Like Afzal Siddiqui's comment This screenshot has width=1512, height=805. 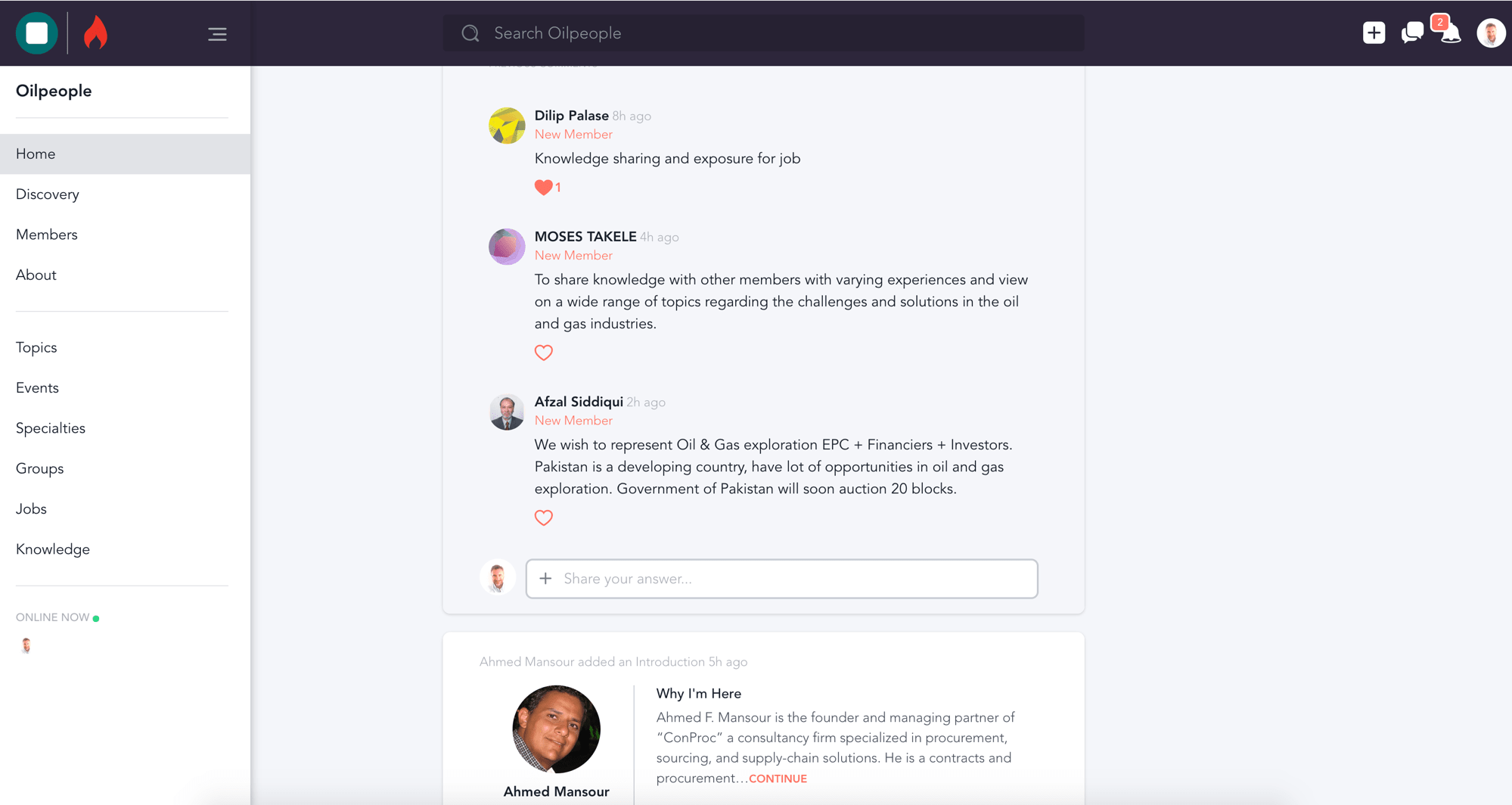pyautogui.click(x=543, y=517)
